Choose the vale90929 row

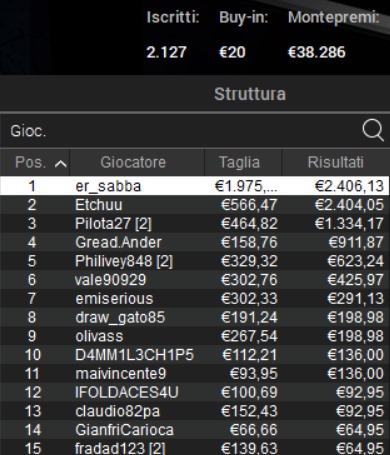[x=195, y=279]
